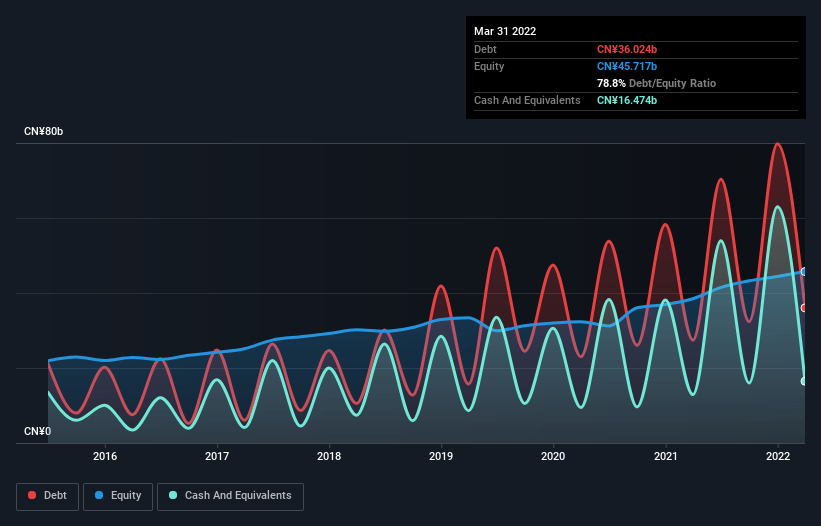Screen dimensions: 821x526
Task: Click the 78.8% Debt/Equity Ratio text
Action: pyautogui.click(x=656, y=83)
